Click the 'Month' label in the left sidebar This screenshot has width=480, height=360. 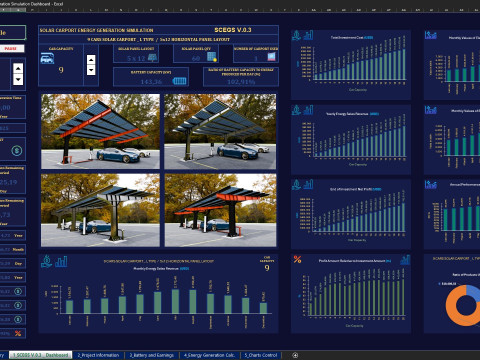pyautogui.click(x=18, y=249)
